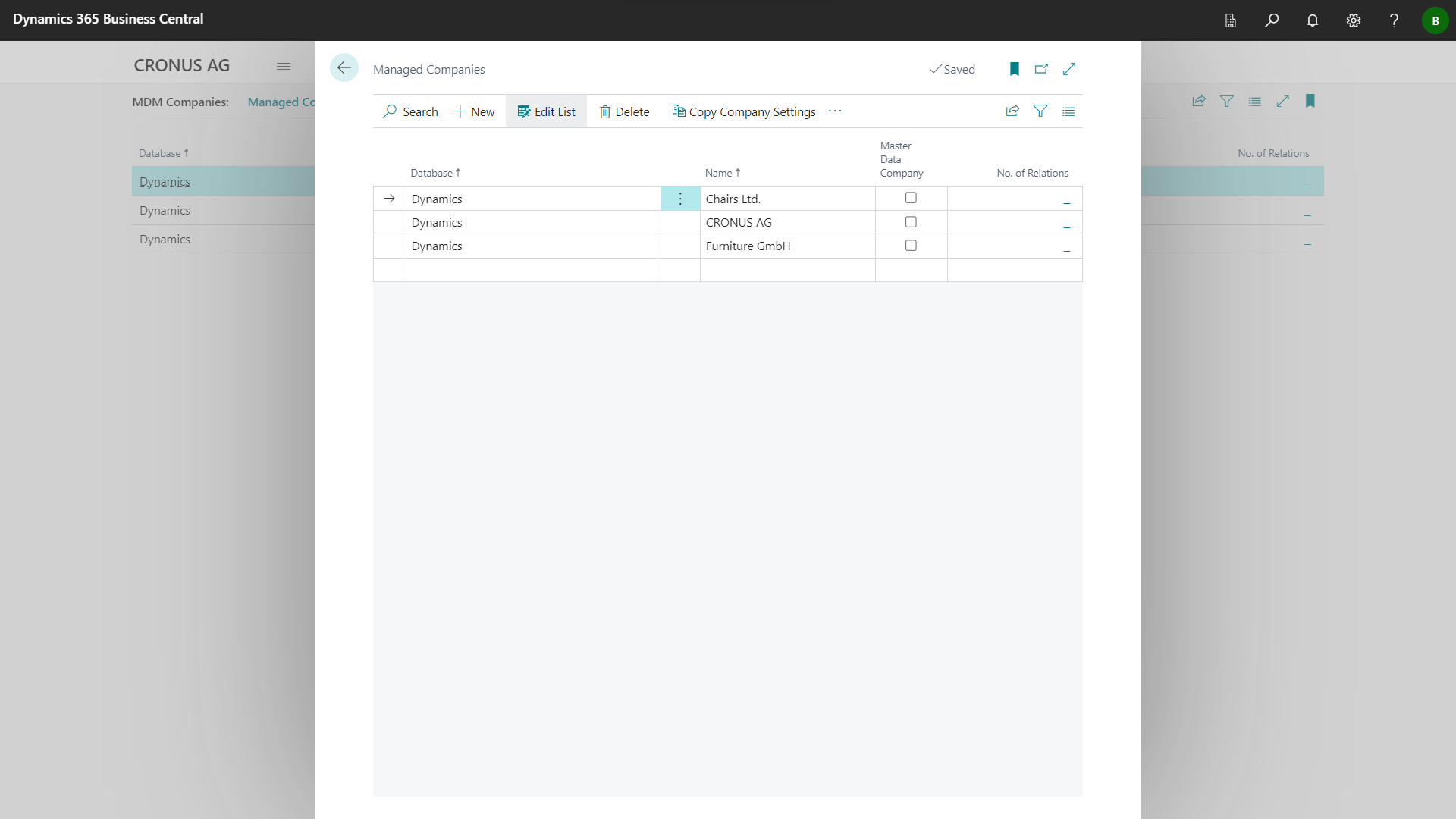Open Help question mark menu
This screenshot has width=1456, height=819.
1394,20
